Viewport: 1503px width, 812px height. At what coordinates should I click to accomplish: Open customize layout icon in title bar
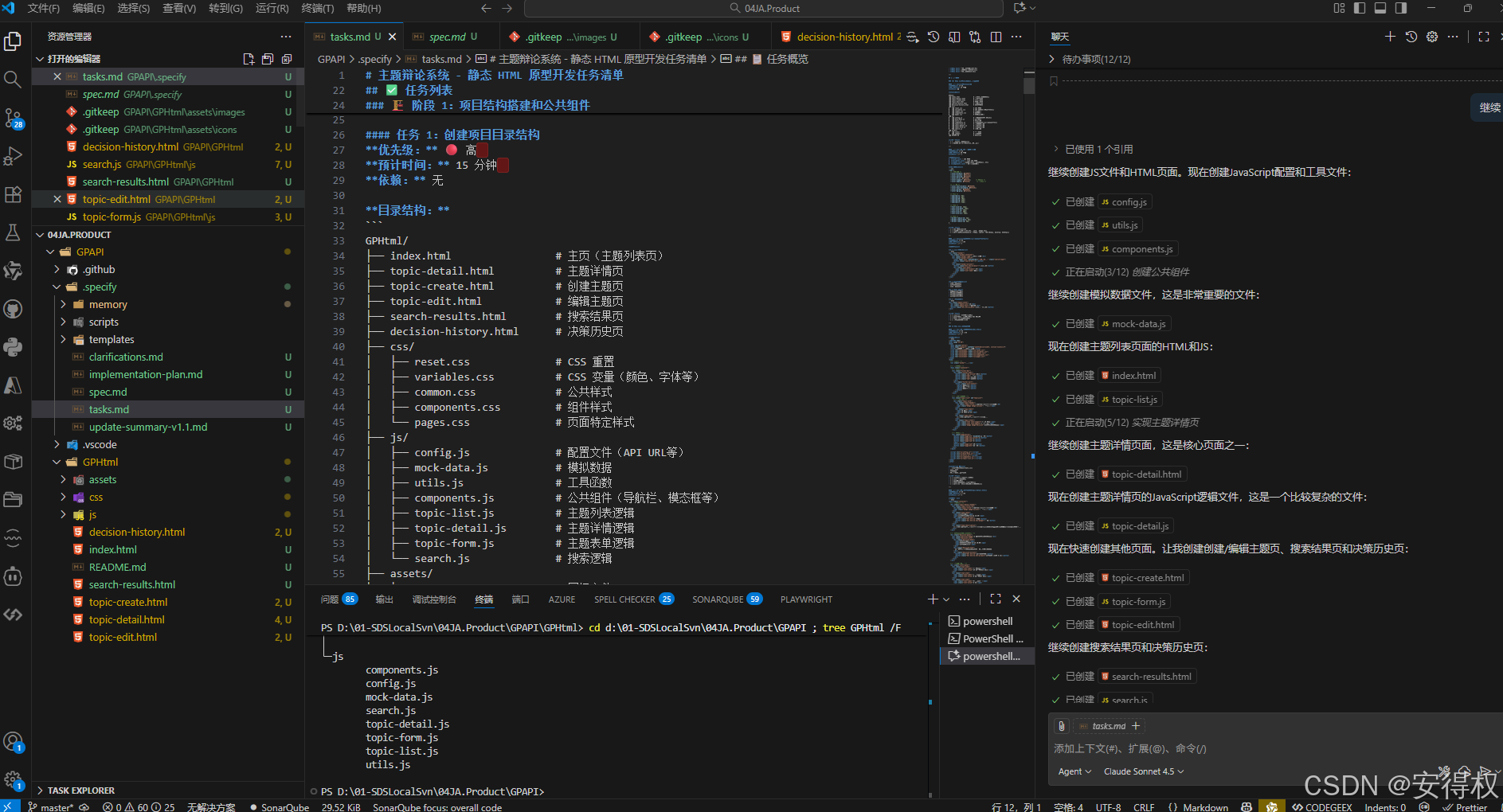tap(1339, 8)
